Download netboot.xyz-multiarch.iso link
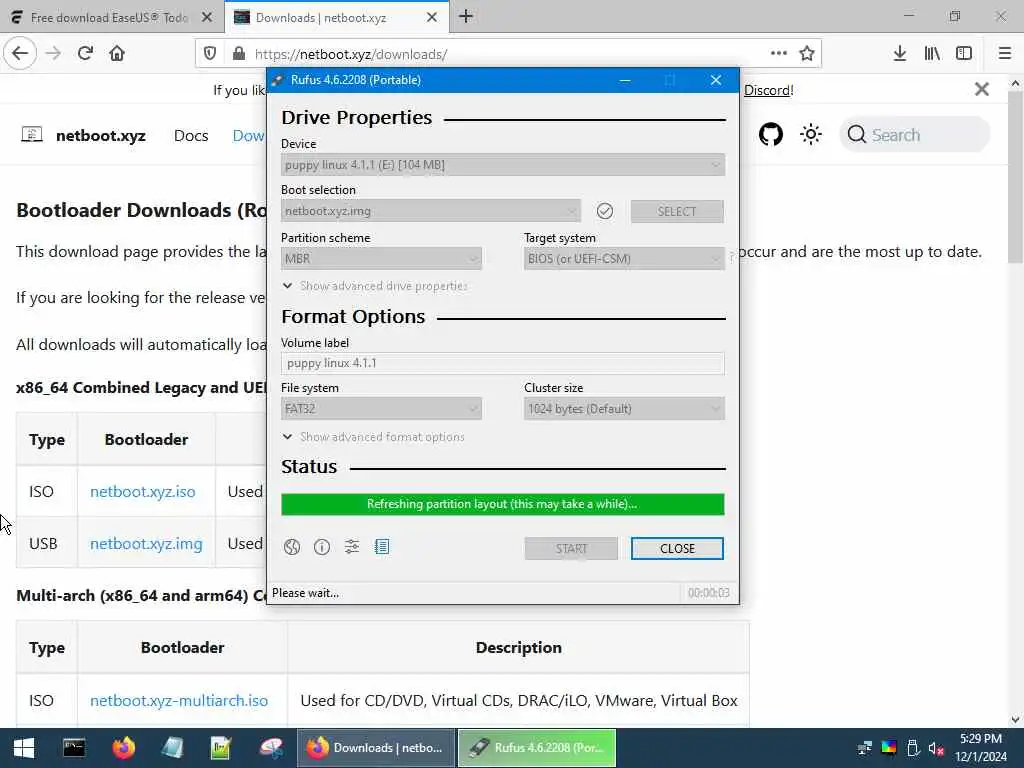This screenshot has height=768, width=1024. (179, 701)
